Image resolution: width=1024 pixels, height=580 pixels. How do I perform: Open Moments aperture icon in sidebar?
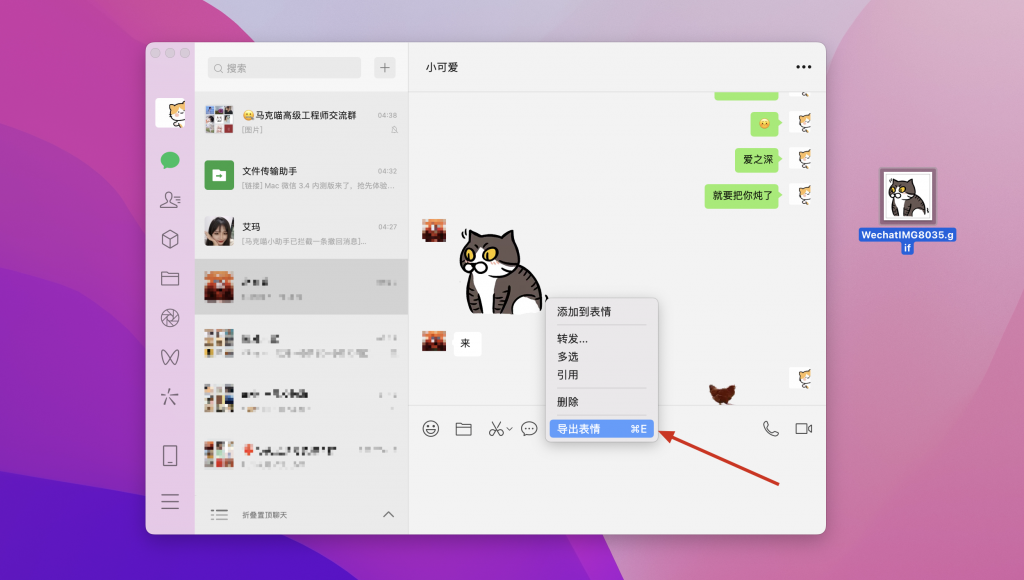click(x=169, y=317)
